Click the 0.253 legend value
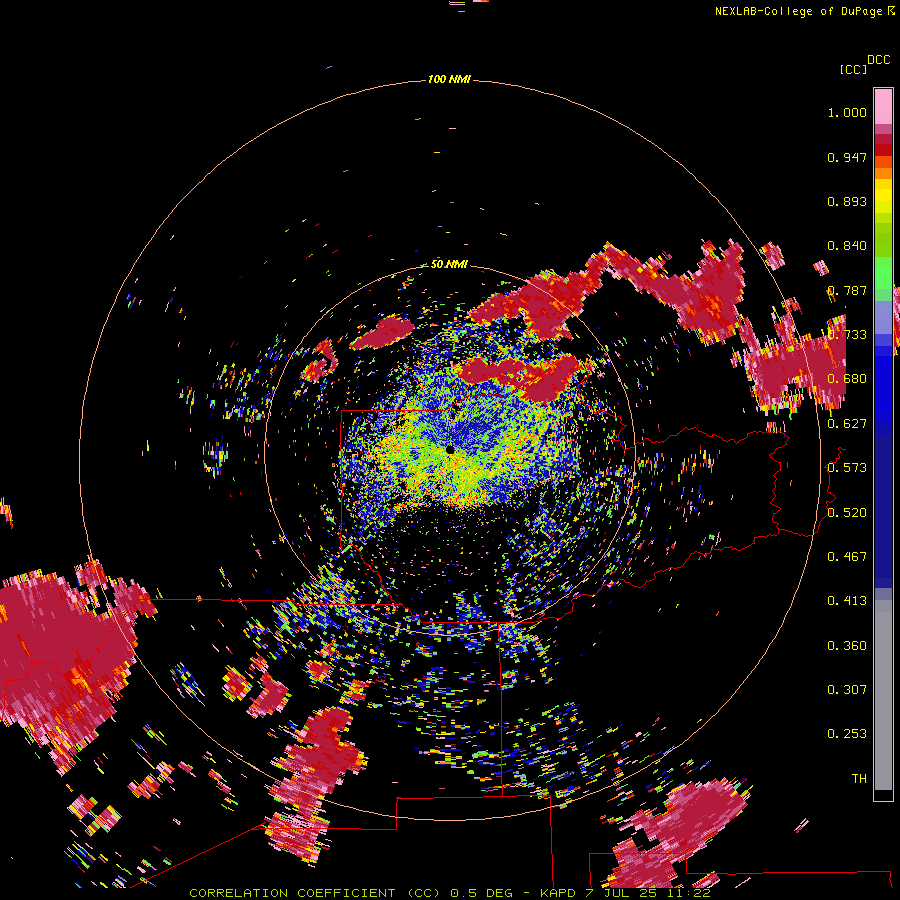 (x=847, y=734)
